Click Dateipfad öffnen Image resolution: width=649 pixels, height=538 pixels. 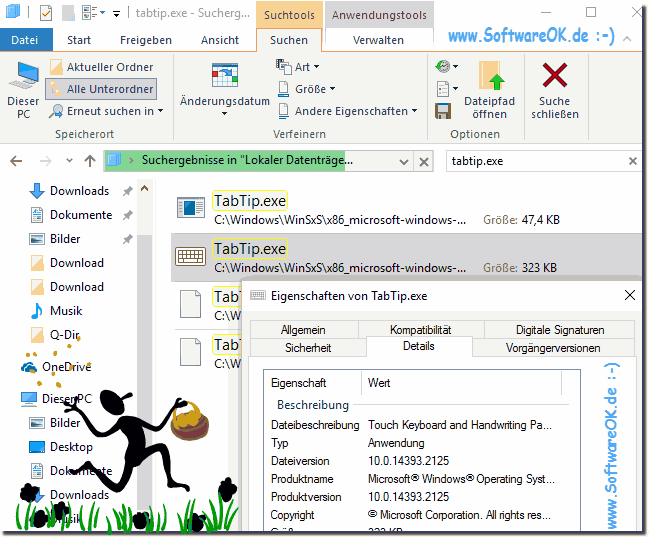490,90
